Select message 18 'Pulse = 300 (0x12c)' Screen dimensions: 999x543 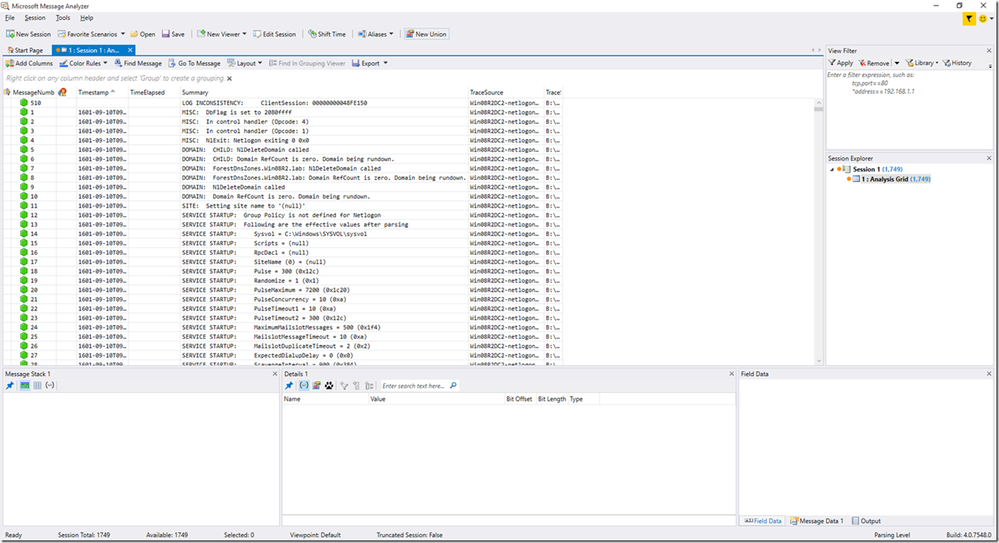pos(282,272)
